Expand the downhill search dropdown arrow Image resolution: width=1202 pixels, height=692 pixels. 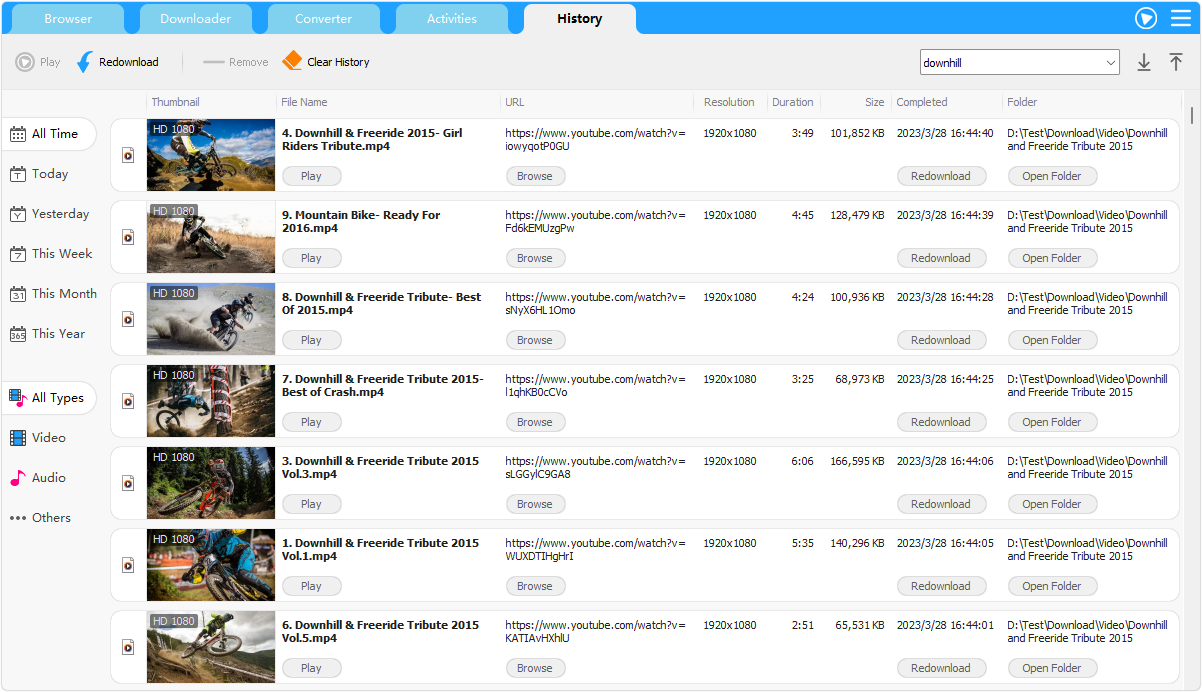1111,63
